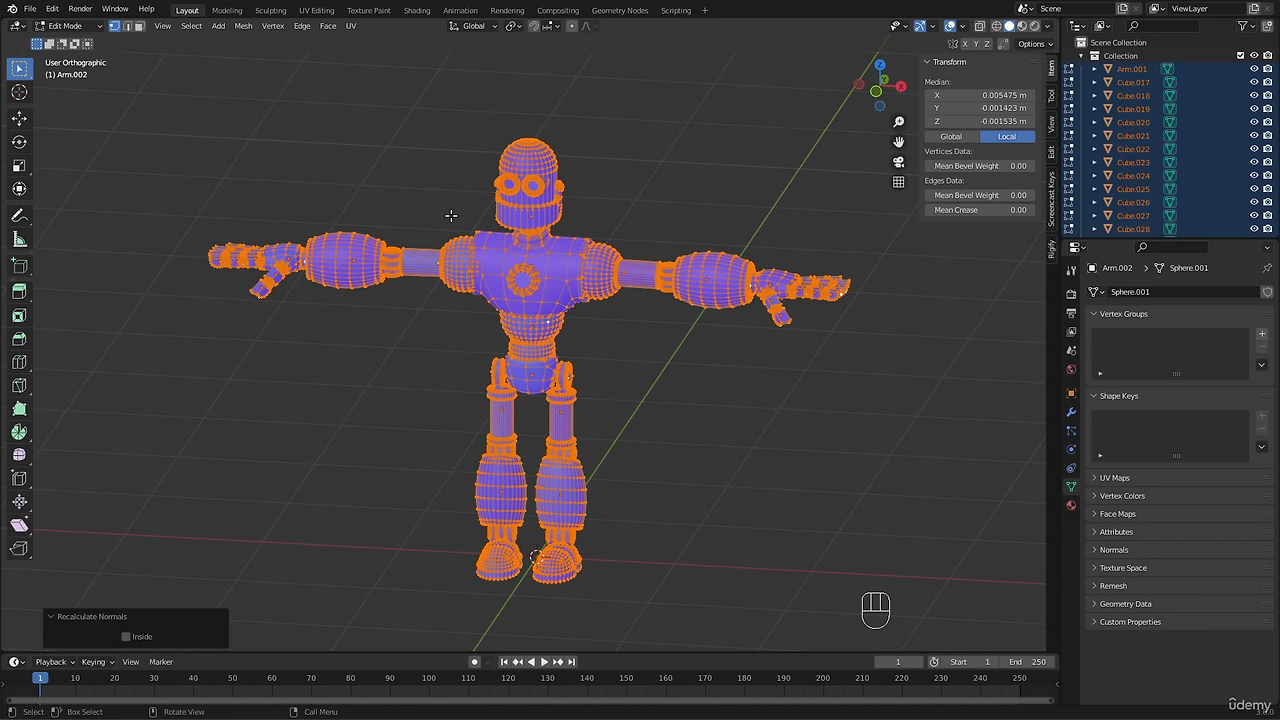Image resolution: width=1280 pixels, height=720 pixels.
Task: Click the End frame field in timeline
Action: [x=1028, y=662]
